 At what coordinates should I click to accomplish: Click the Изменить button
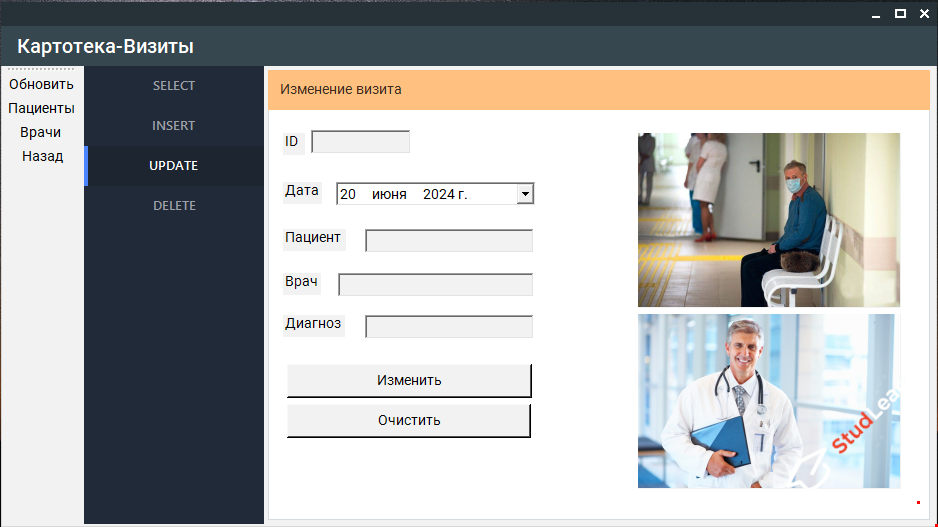[409, 380]
